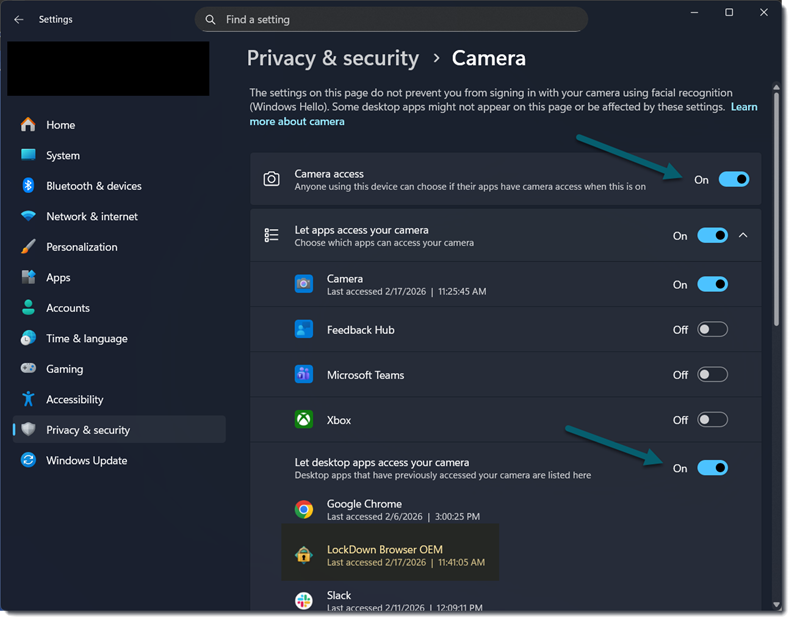Click the back arrow in Settings
The image size is (800, 629).
[x=19, y=19]
